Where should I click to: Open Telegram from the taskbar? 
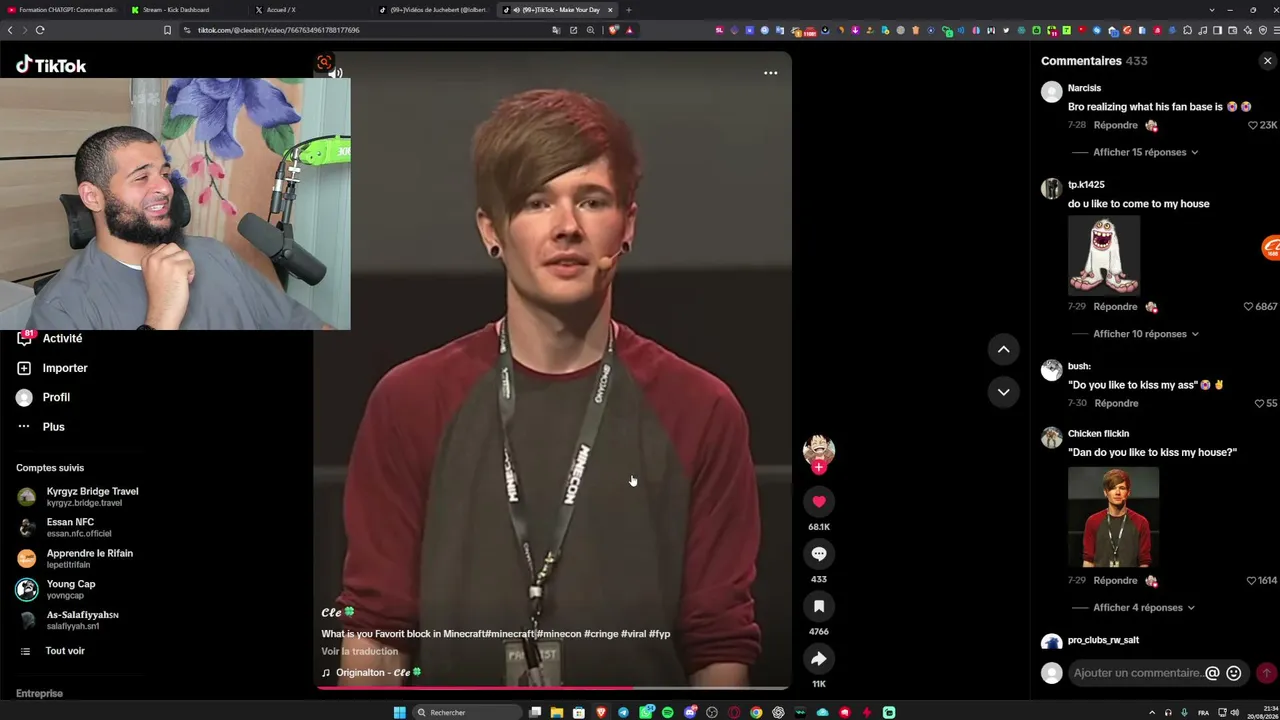[x=623, y=712]
